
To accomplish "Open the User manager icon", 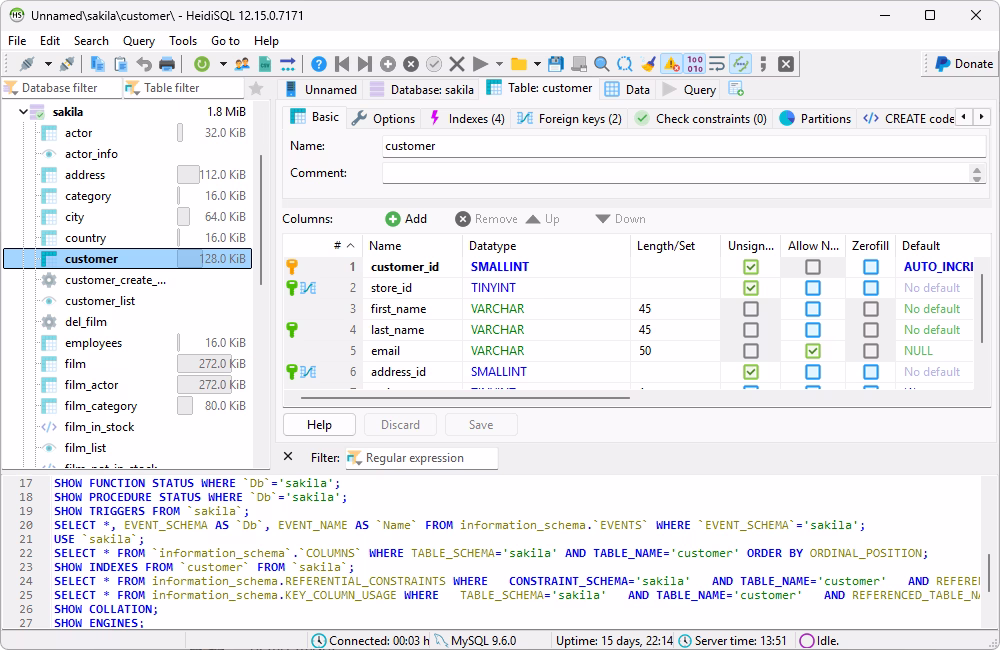I will (x=242, y=64).
